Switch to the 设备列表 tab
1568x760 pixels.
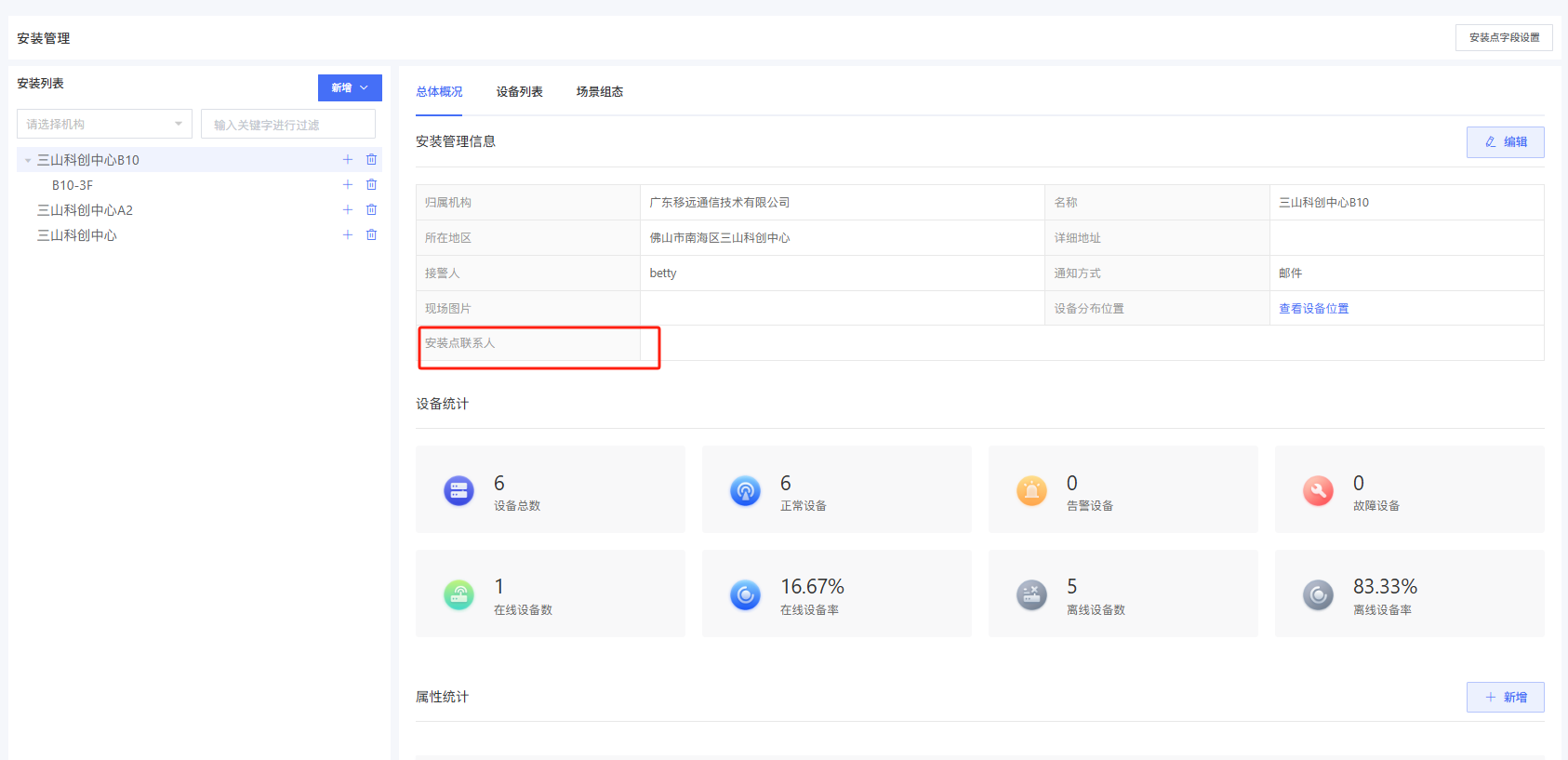[x=519, y=92]
